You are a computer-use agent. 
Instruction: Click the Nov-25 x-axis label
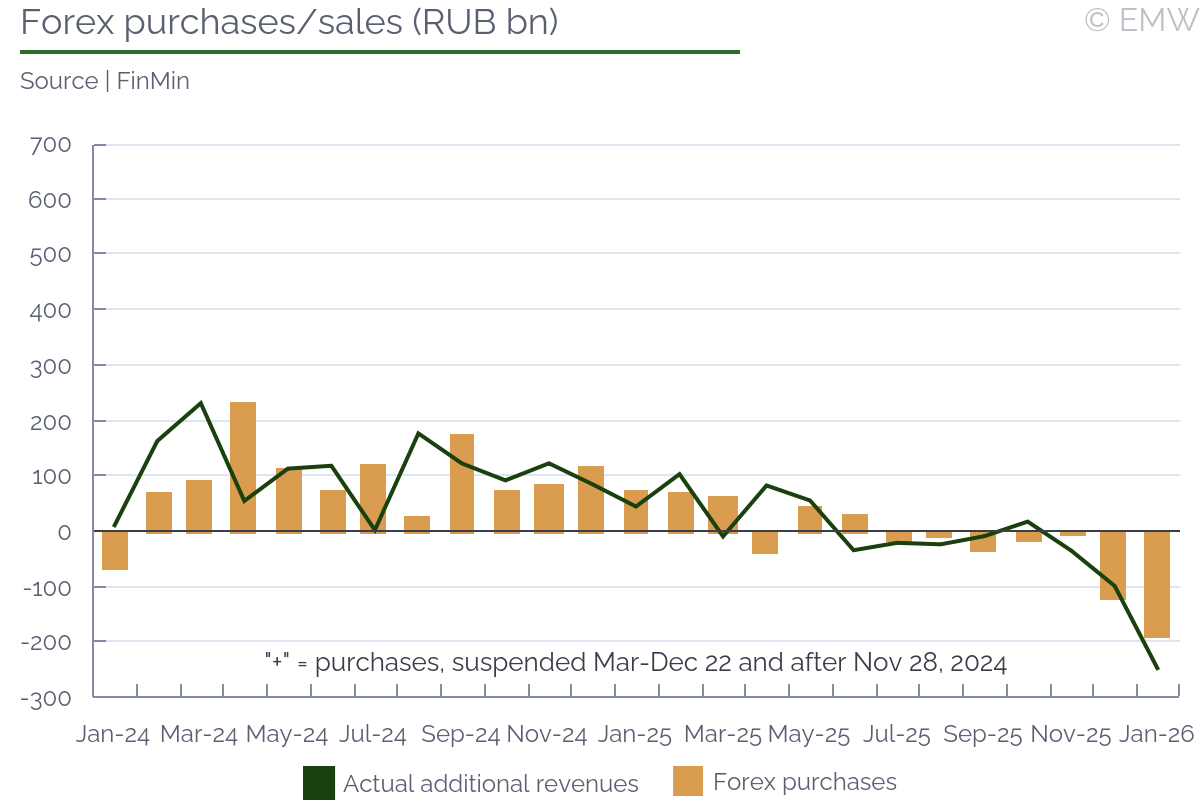click(x=1070, y=734)
